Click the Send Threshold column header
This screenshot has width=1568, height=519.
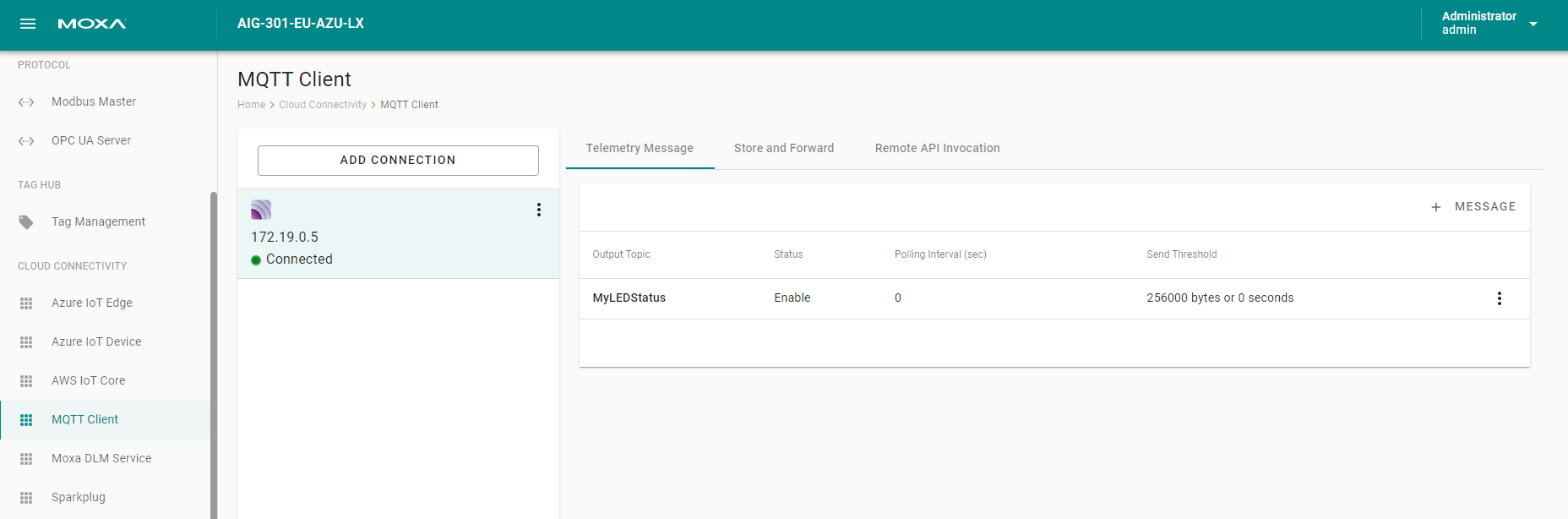[x=1182, y=254]
